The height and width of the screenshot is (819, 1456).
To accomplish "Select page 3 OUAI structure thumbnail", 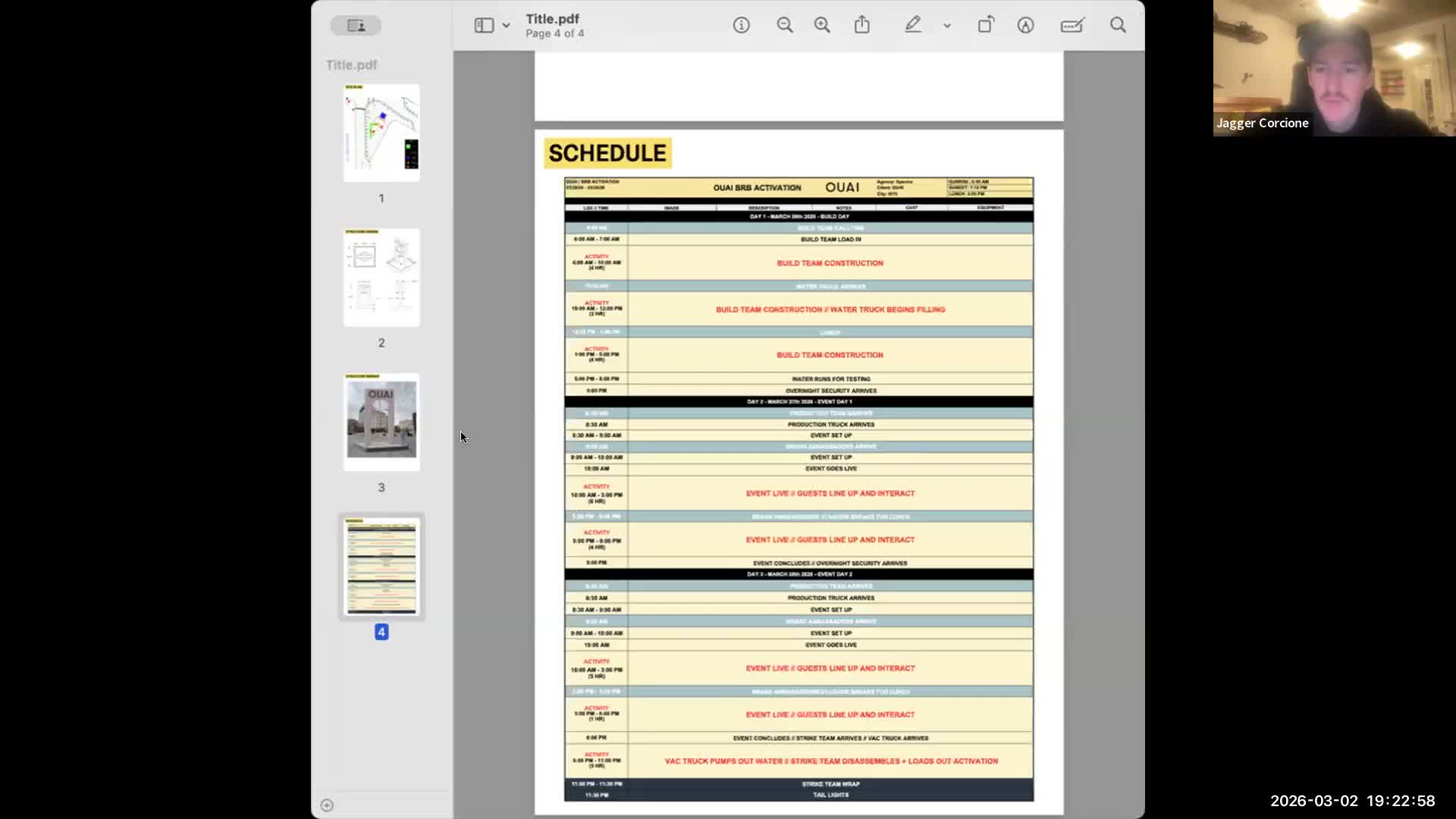I will click(381, 422).
